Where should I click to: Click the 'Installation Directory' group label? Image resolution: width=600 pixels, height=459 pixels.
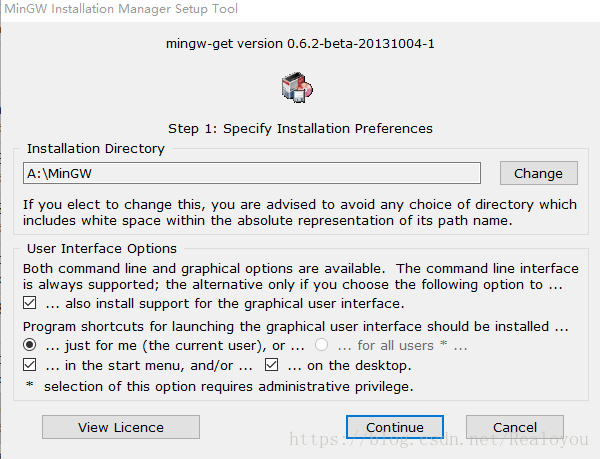click(x=96, y=148)
